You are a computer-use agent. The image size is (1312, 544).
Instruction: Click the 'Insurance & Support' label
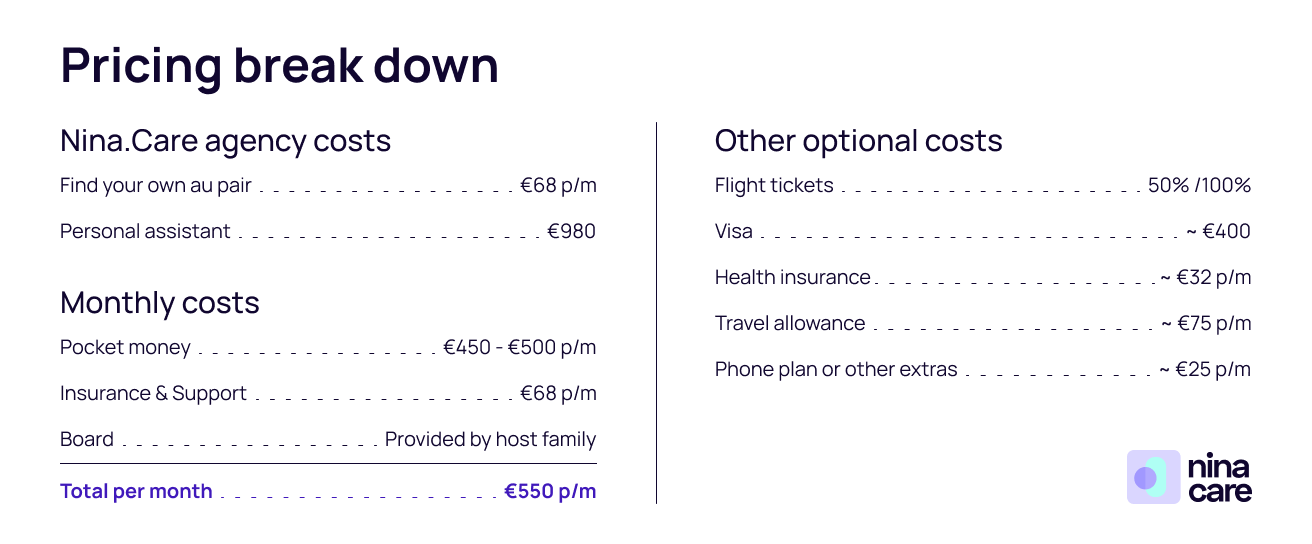pos(153,394)
